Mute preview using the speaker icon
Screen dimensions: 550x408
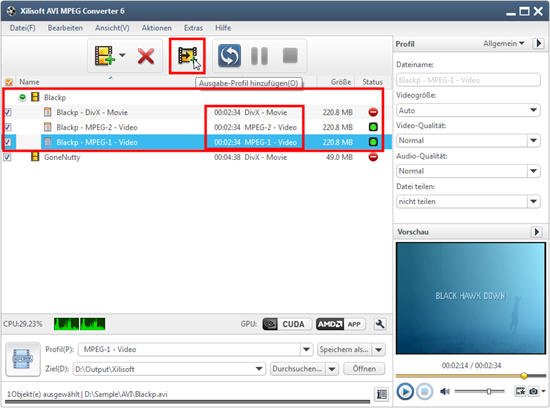click(444, 391)
